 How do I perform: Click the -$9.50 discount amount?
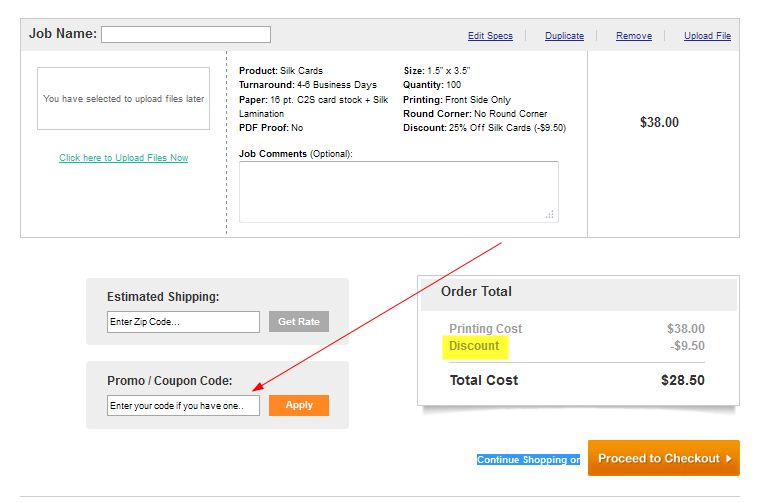(x=687, y=346)
